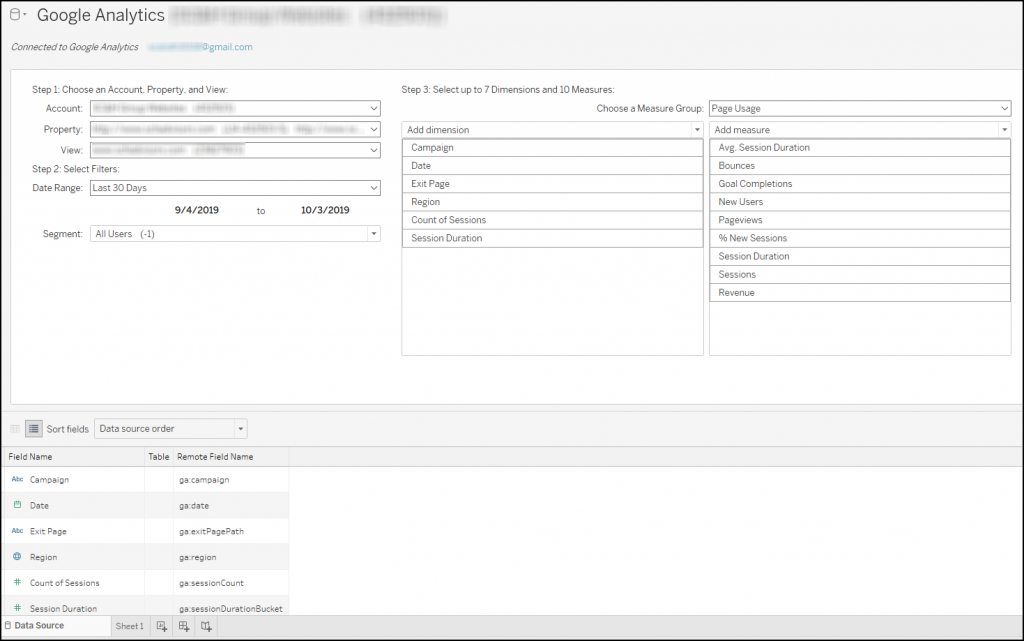This screenshot has height=641, width=1024.
Task: Select the New Users measure
Action: pyautogui.click(x=860, y=202)
